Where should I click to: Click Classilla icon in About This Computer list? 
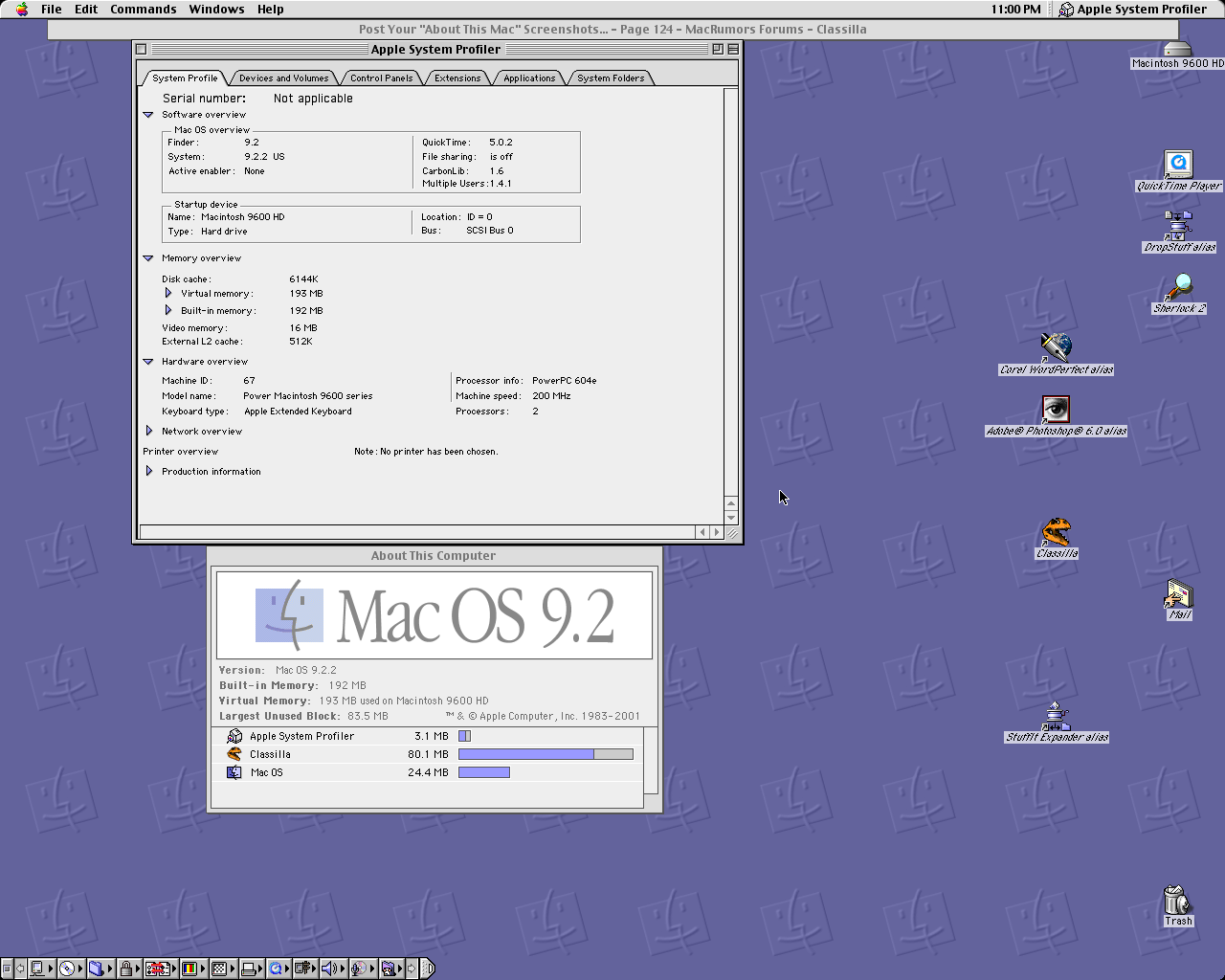234,754
